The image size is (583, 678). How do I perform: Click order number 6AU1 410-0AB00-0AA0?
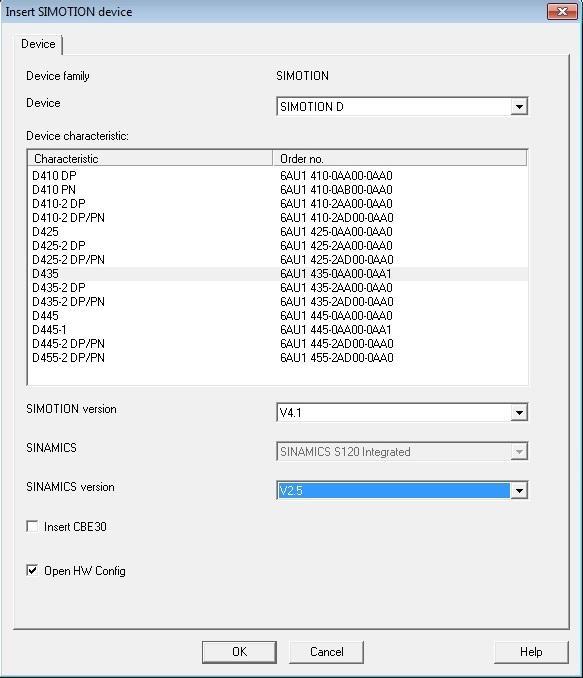(336, 190)
